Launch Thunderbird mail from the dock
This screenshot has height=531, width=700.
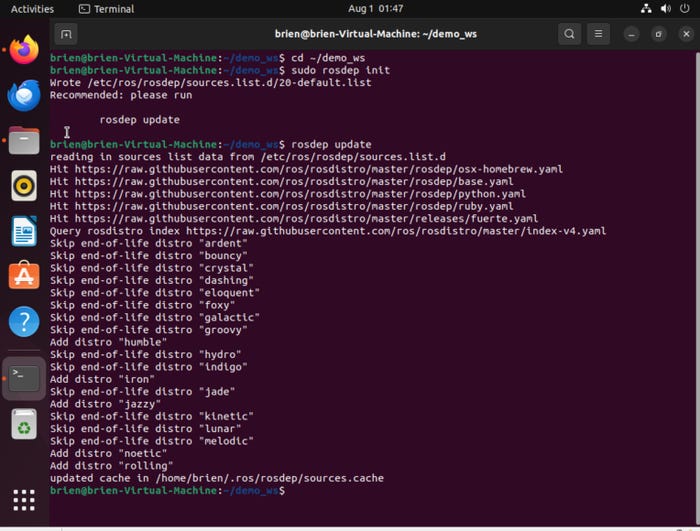click(x=24, y=95)
